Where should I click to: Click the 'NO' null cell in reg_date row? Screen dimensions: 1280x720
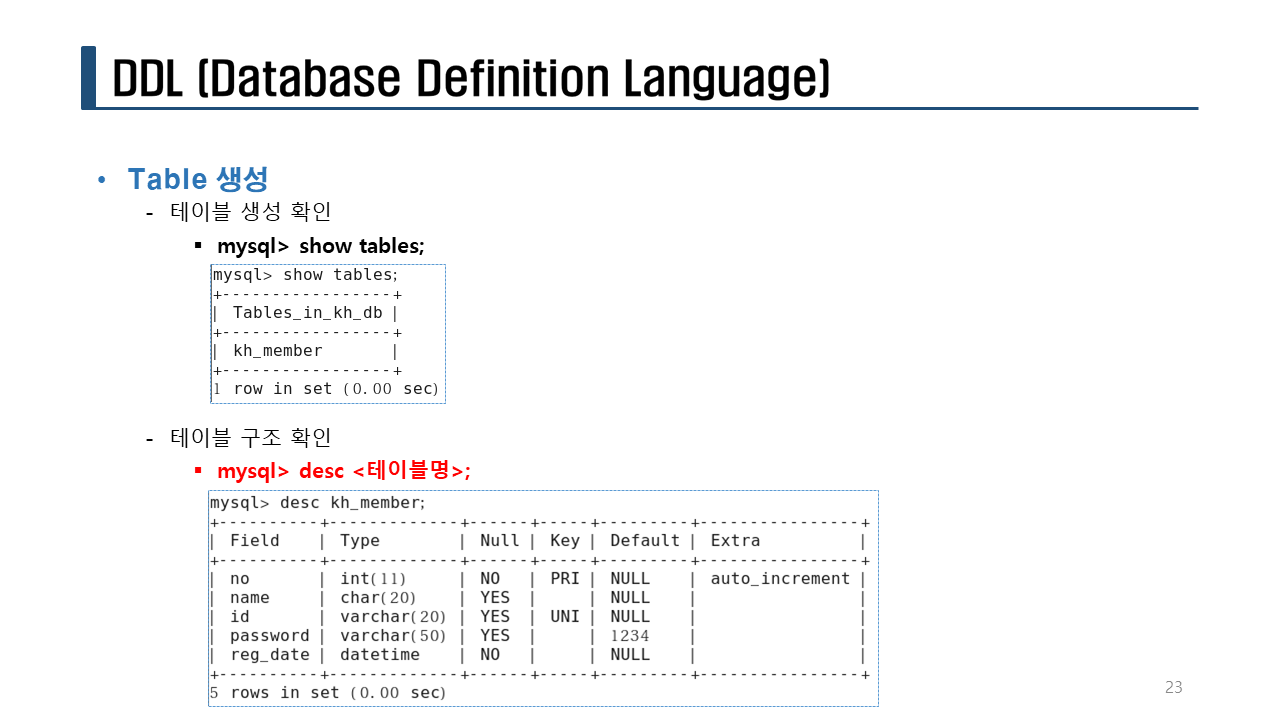click(490, 655)
